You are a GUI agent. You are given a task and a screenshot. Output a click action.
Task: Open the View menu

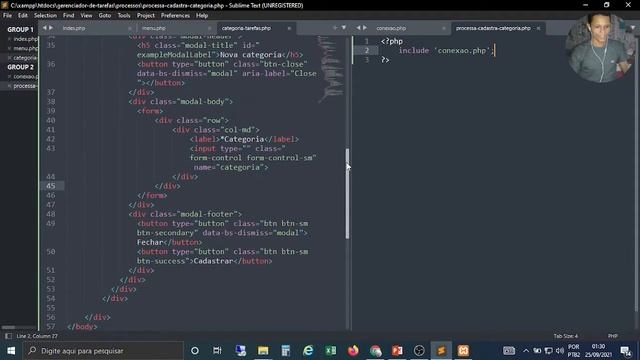coord(86,16)
